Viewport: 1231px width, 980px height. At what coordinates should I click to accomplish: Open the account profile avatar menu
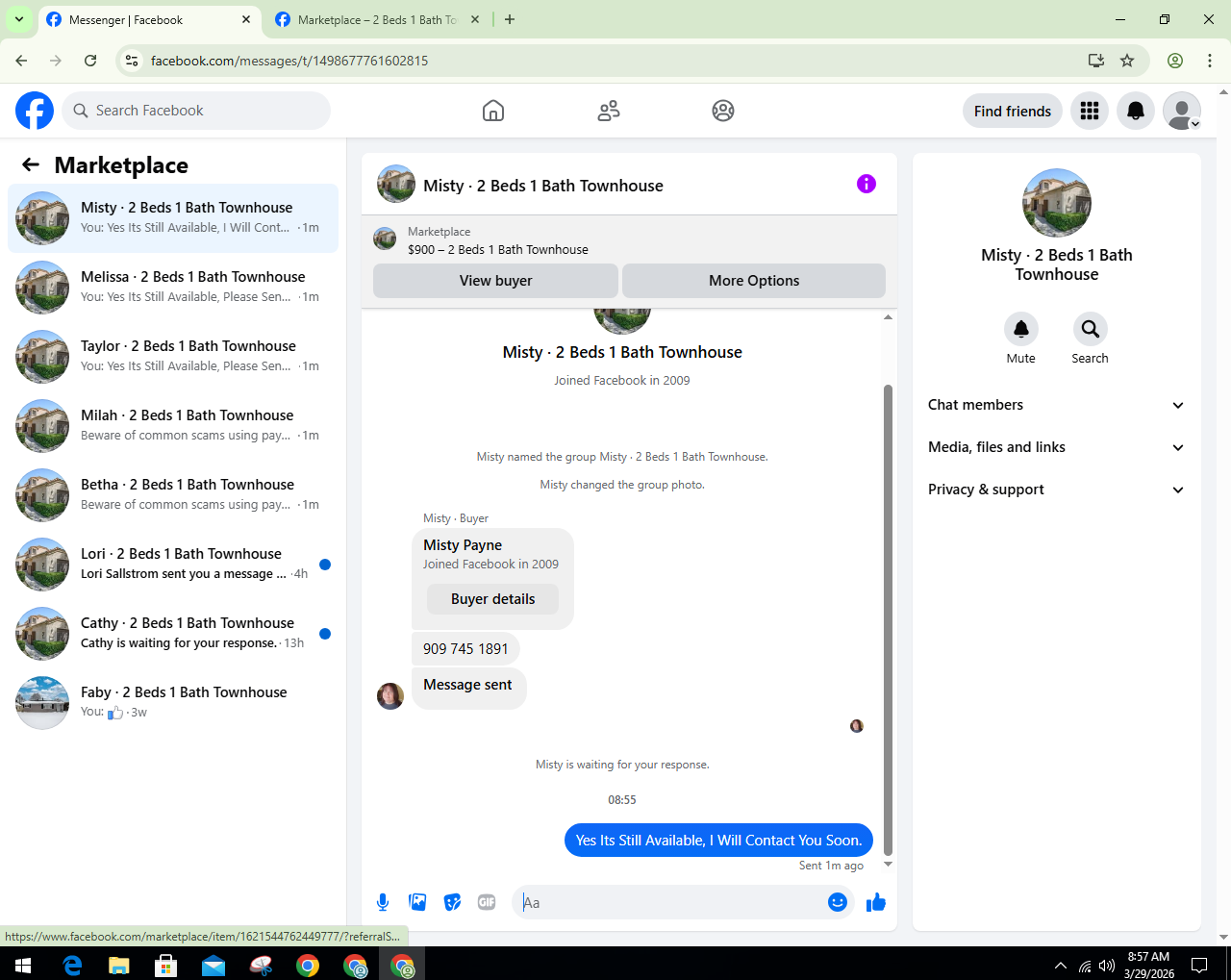(x=1182, y=111)
